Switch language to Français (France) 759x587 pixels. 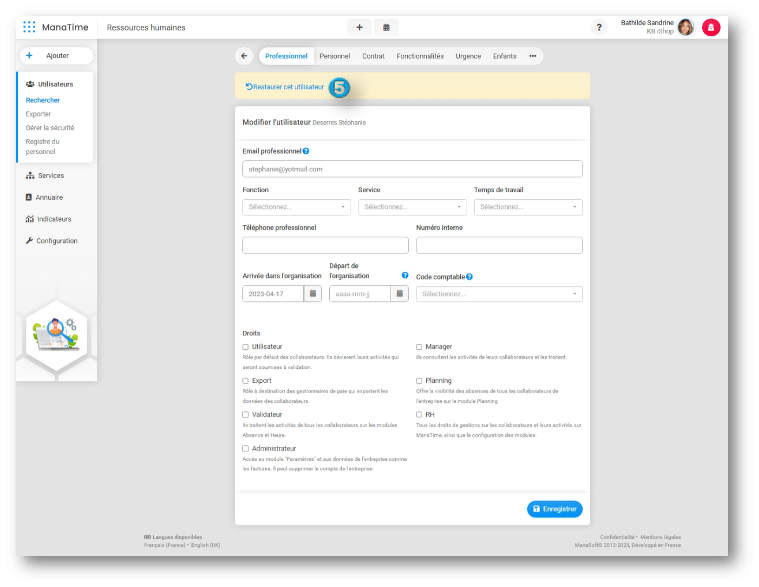[165, 545]
